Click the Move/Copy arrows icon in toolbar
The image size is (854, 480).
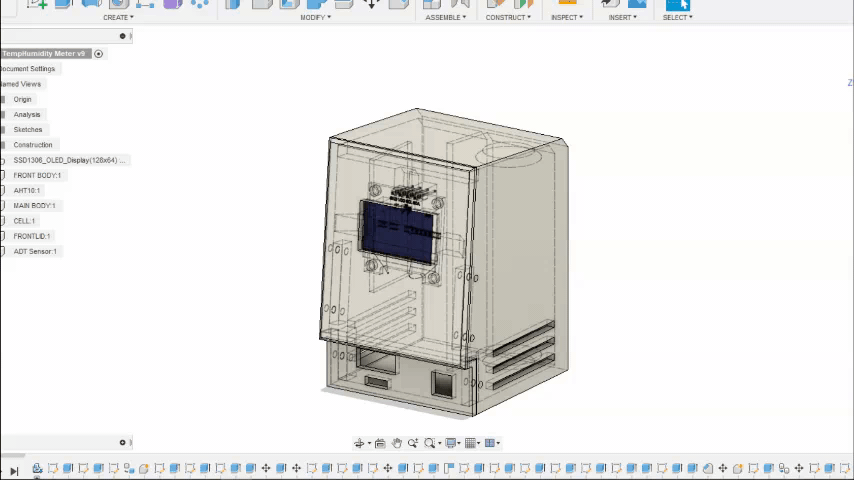(371, 4)
